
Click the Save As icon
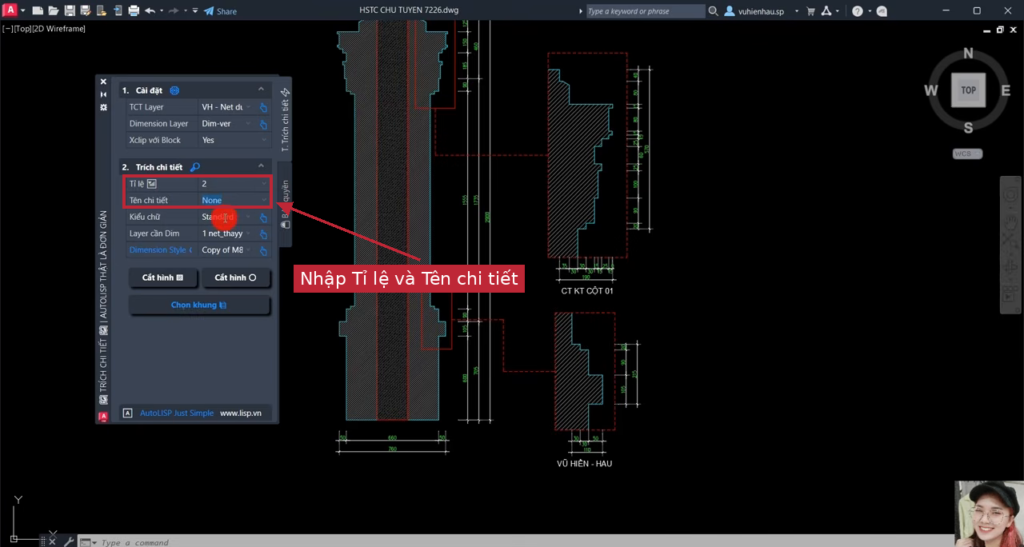click(x=86, y=11)
